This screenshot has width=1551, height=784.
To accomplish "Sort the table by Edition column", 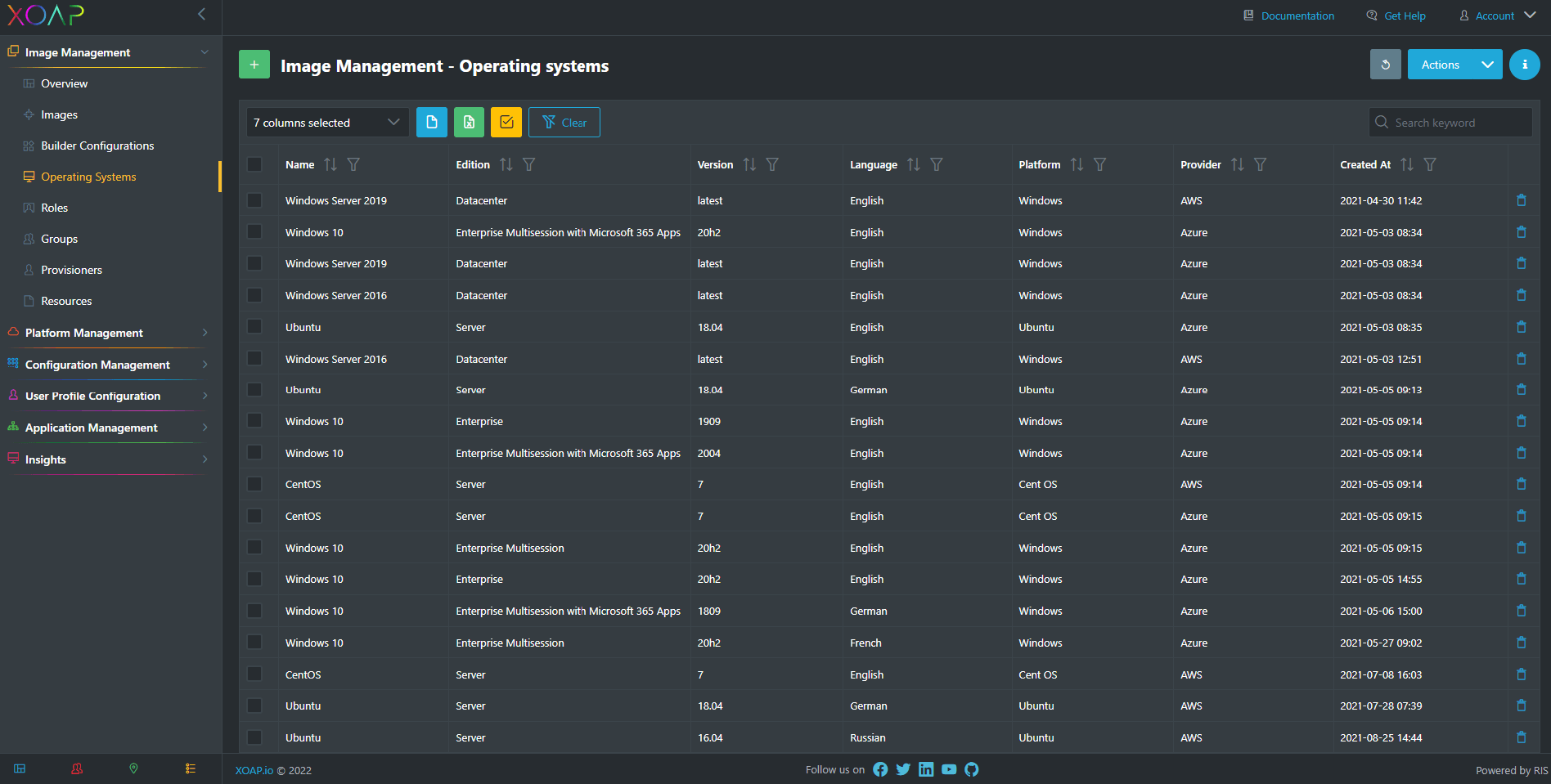I will [x=506, y=164].
